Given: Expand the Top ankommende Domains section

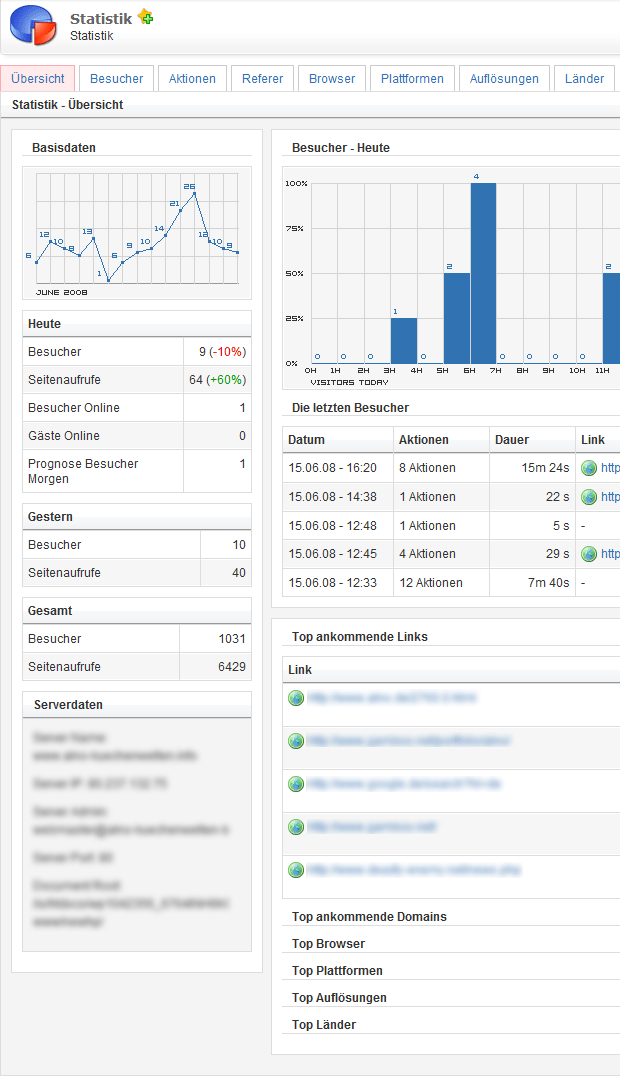Looking at the screenshot, I should (x=369, y=917).
